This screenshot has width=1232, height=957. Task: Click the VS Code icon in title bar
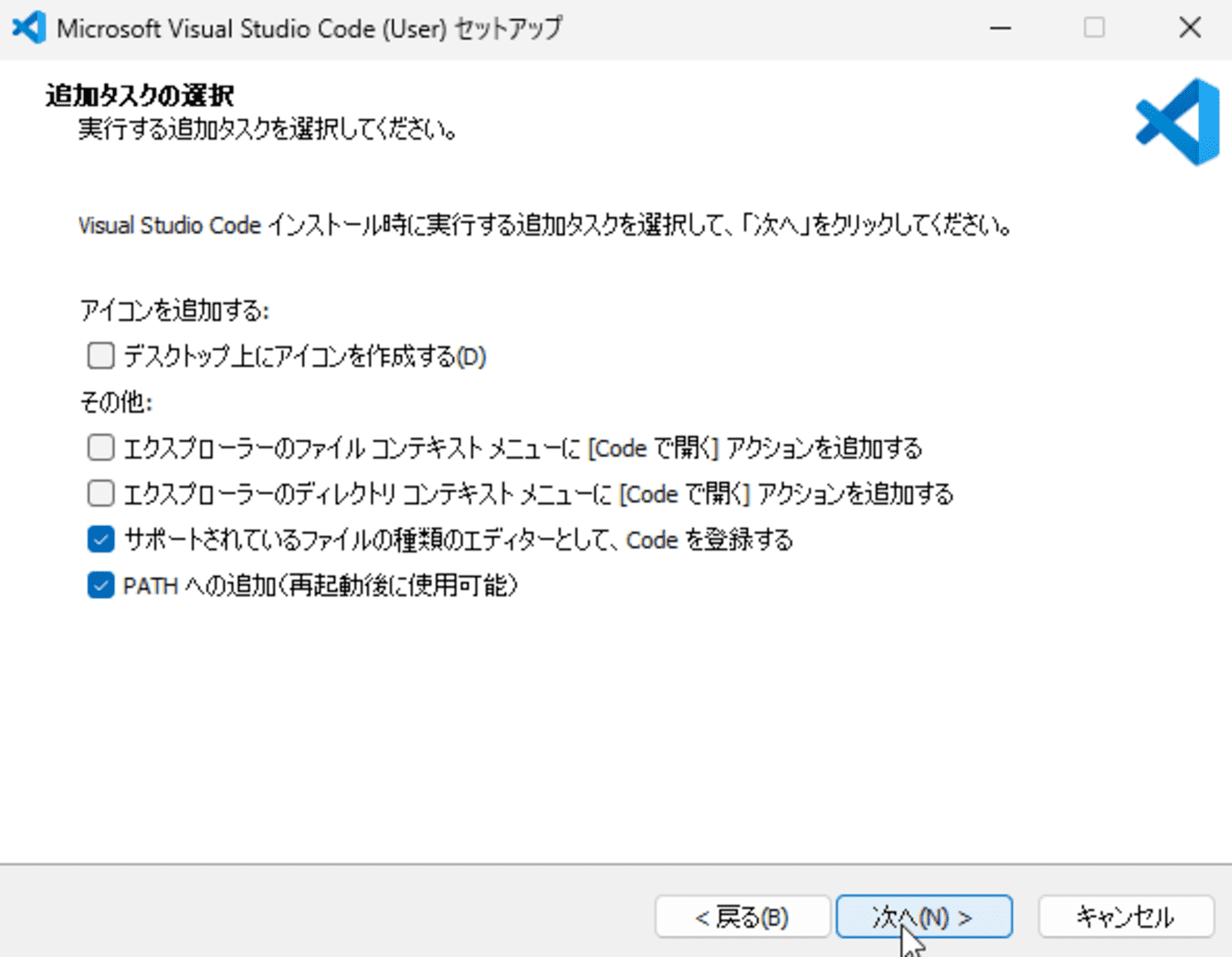pos(28,27)
